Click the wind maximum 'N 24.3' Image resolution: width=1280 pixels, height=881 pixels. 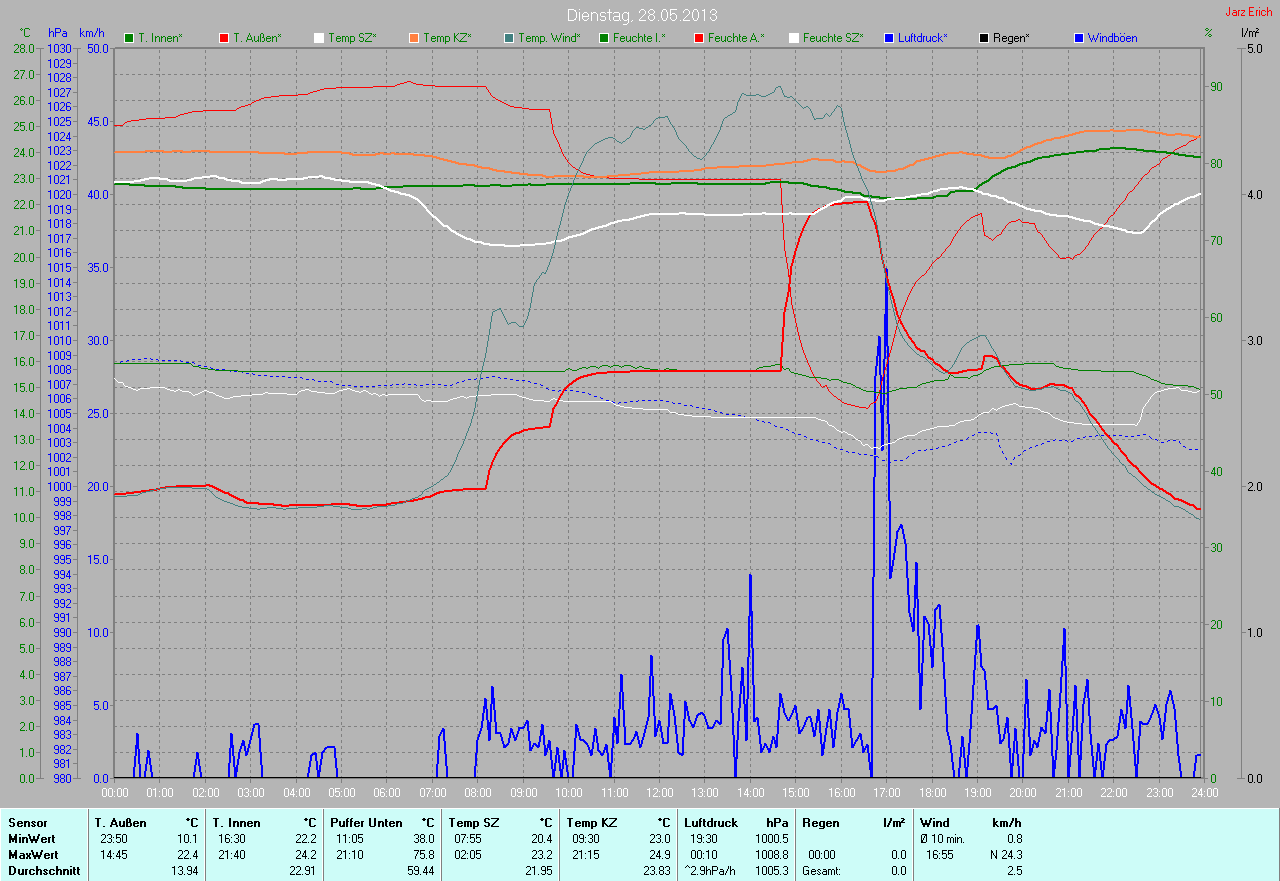coord(1004,855)
